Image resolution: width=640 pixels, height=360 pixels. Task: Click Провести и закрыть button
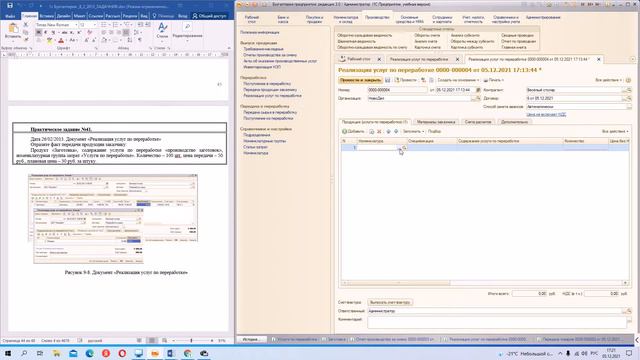coord(360,80)
